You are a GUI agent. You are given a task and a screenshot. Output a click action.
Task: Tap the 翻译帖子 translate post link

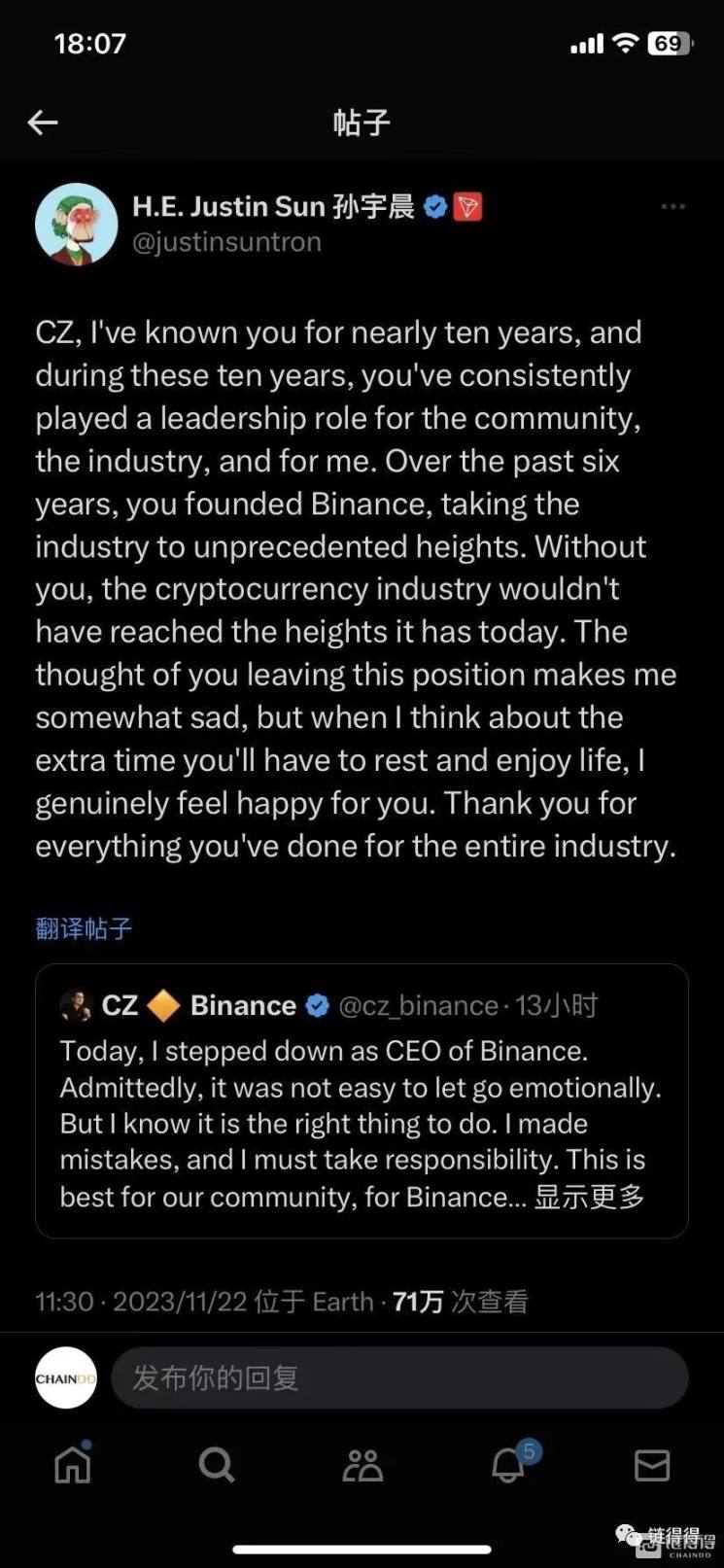(84, 928)
